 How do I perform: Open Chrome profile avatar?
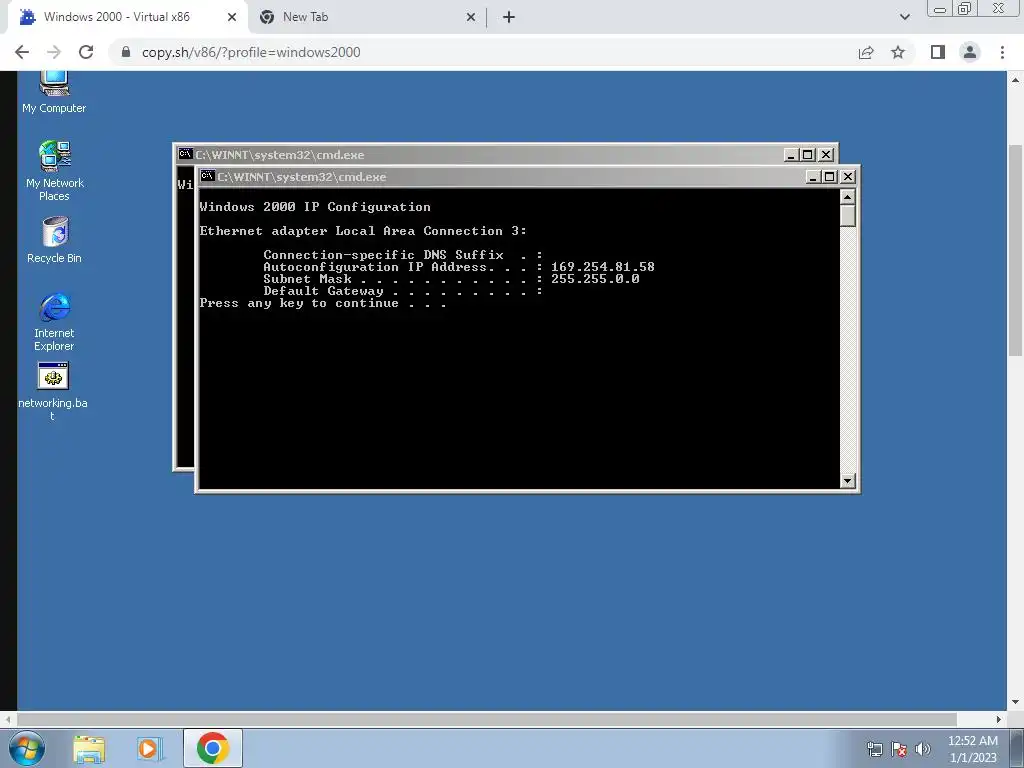(x=970, y=52)
